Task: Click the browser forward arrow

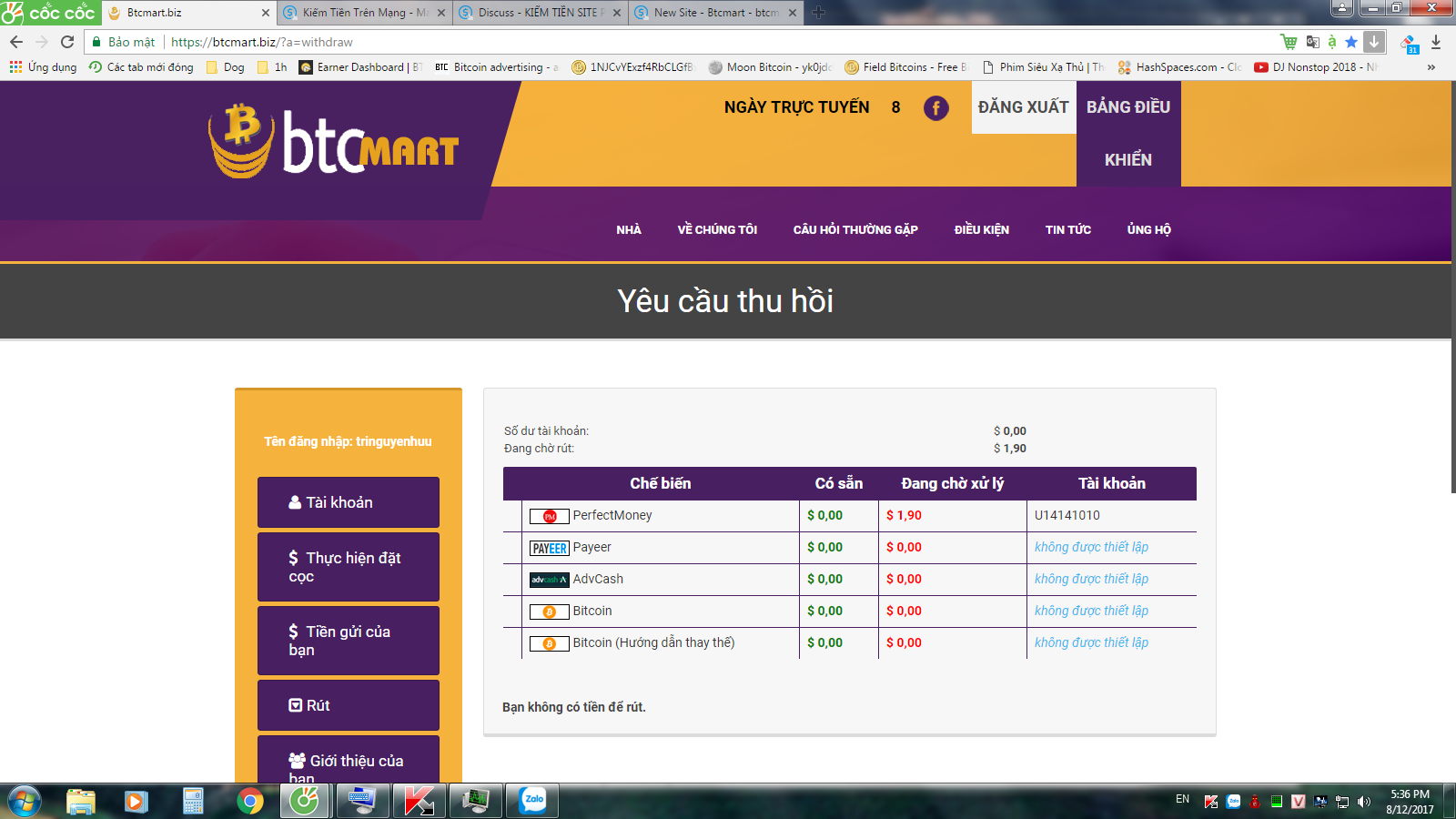Action: [x=42, y=42]
